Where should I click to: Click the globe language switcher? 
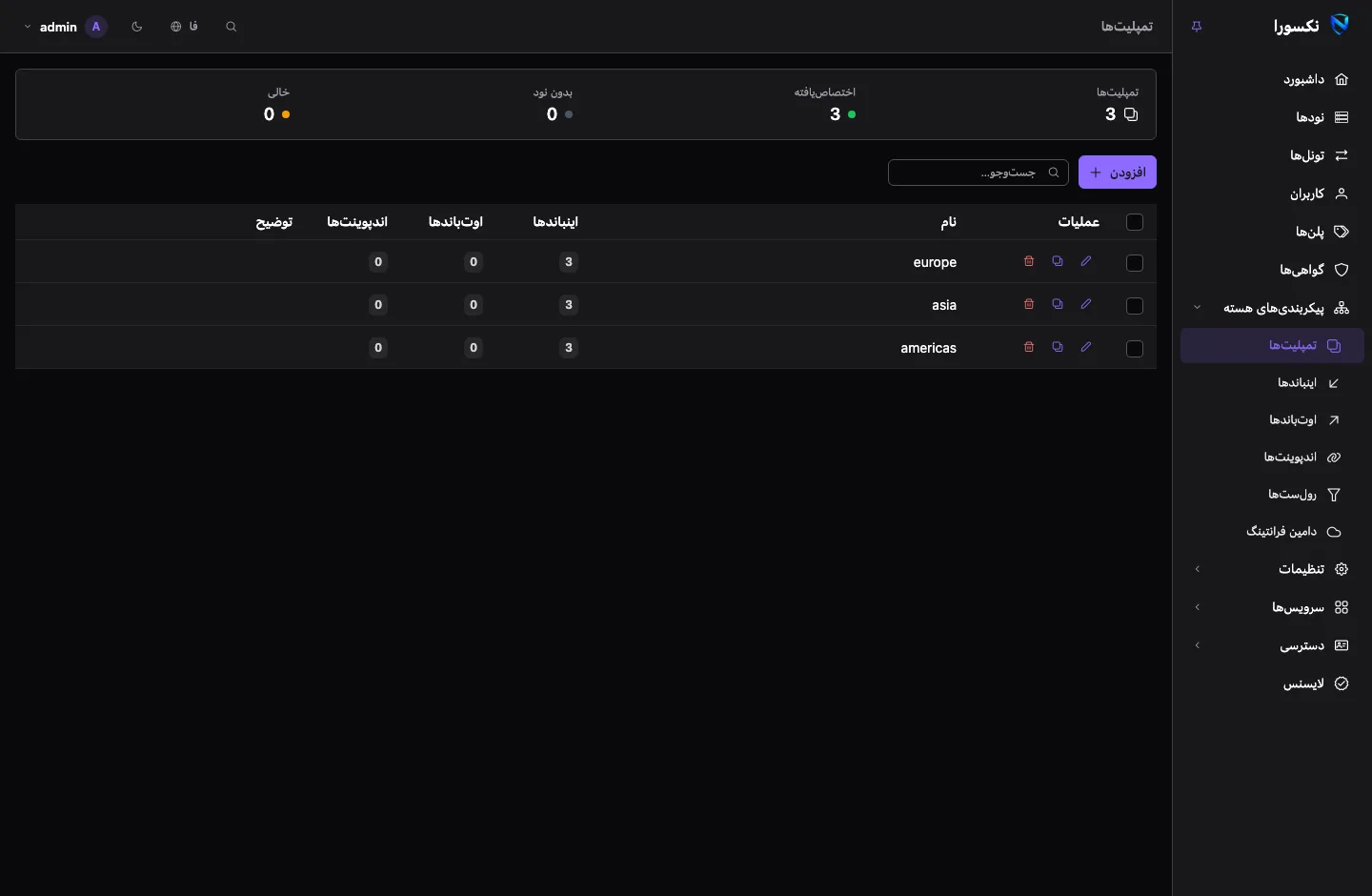(184, 27)
